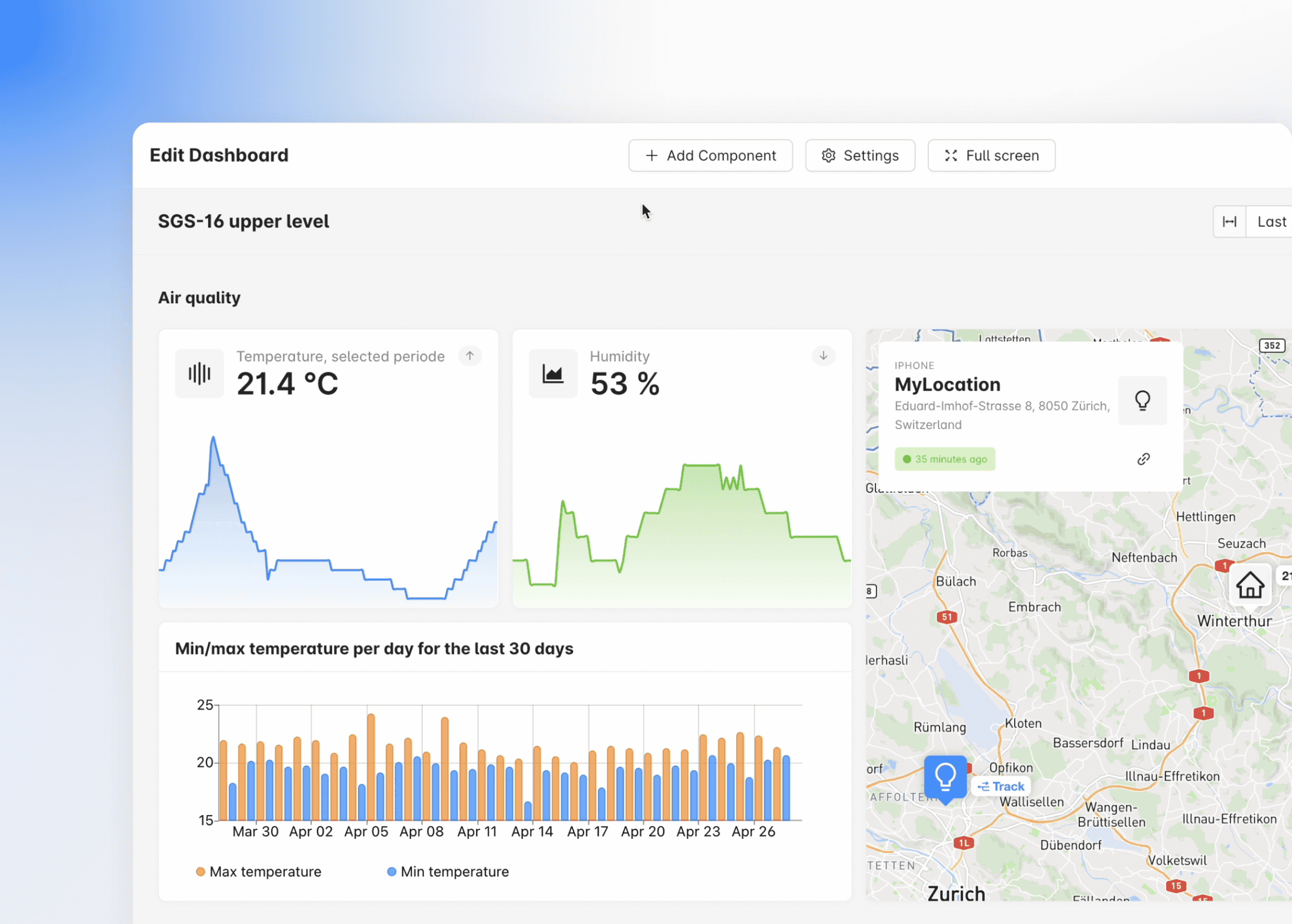Viewport: 1292px width, 924px height.
Task: Click the home icon near Winterthur on the map
Action: click(1250, 584)
